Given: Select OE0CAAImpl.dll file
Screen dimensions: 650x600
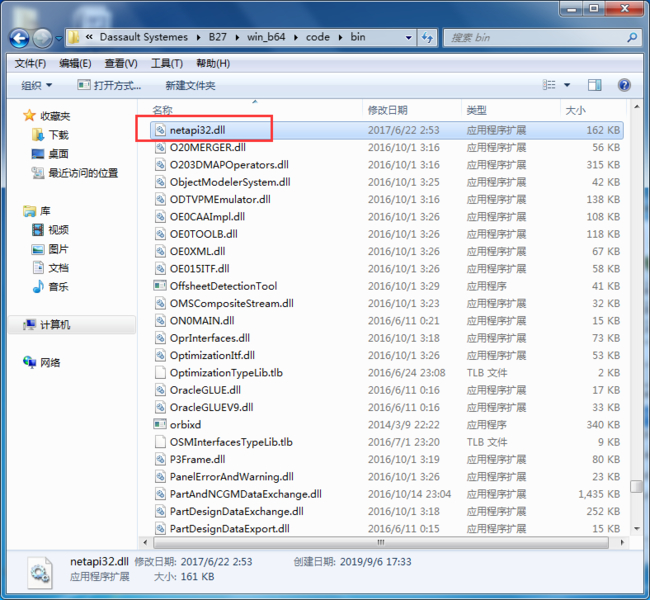Looking at the screenshot, I should tap(207, 217).
